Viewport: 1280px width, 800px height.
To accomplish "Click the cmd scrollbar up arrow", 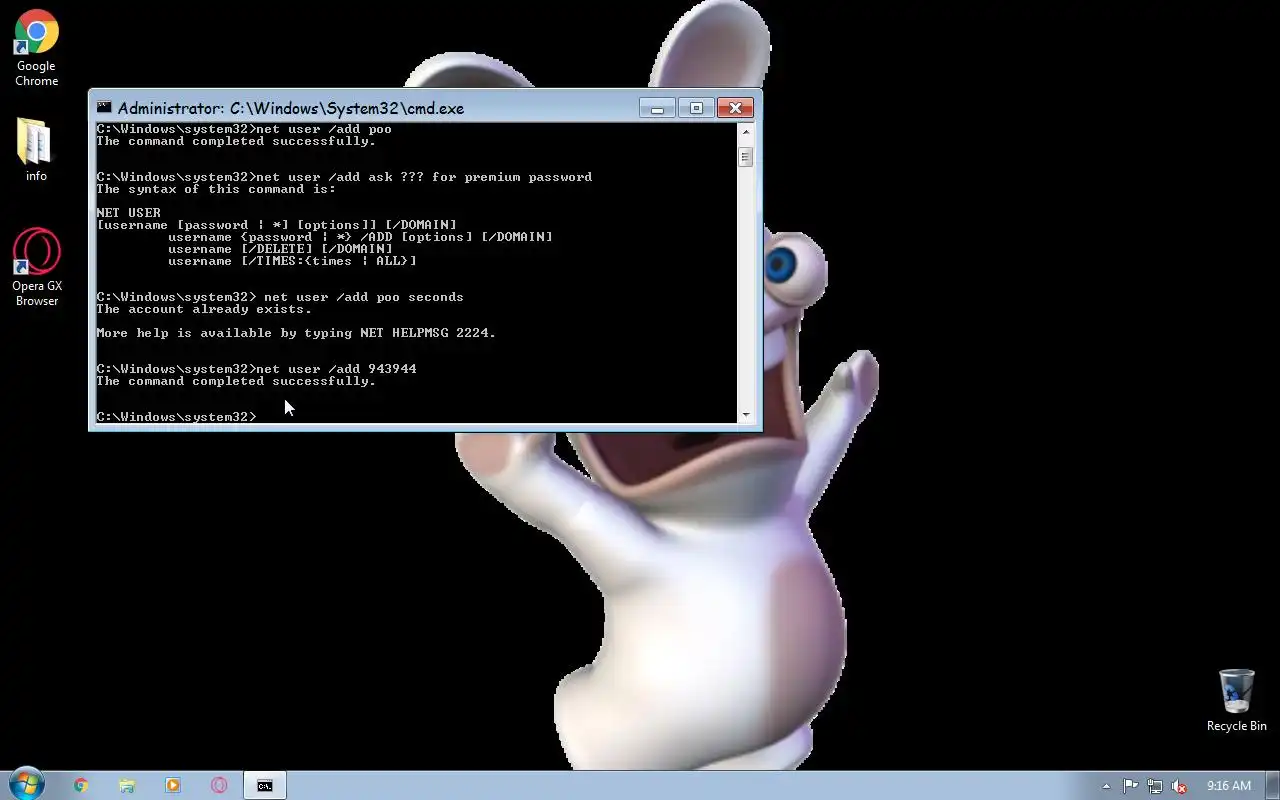I will coord(745,131).
